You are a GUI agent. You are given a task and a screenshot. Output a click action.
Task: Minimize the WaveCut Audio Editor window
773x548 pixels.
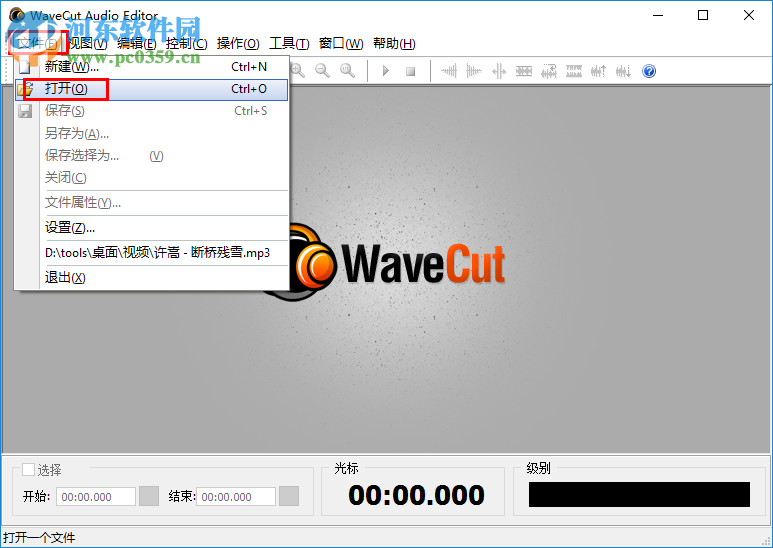coord(658,15)
